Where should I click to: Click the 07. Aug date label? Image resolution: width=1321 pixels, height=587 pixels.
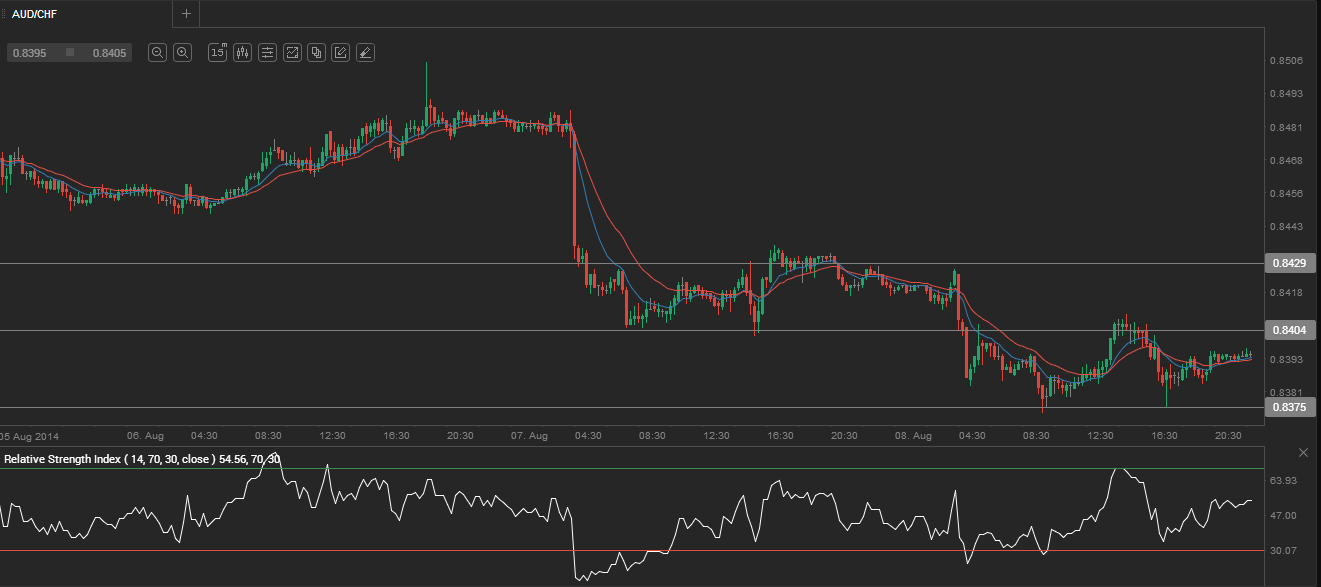pos(530,436)
